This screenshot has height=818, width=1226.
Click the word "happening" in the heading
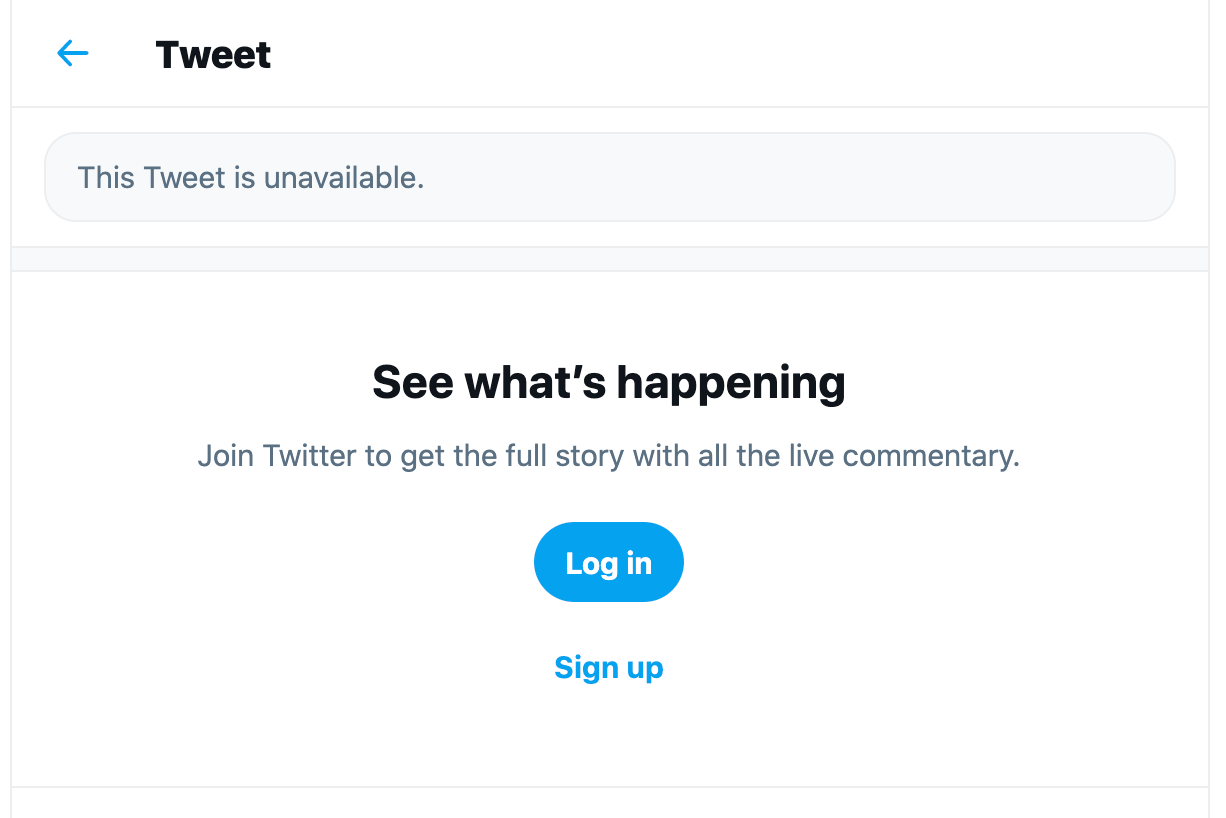(x=730, y=382)
